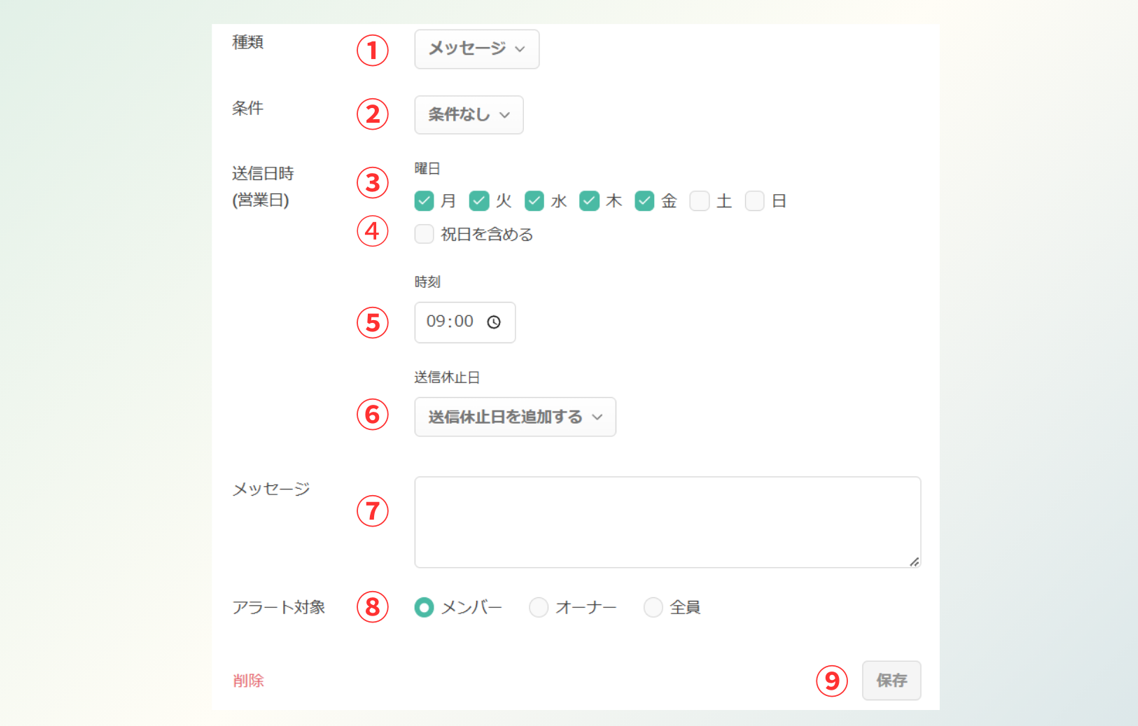Uncheck the 月 weekday checkbox
The height and width of the screenshot is (726, 1138).
coord(423,200)
